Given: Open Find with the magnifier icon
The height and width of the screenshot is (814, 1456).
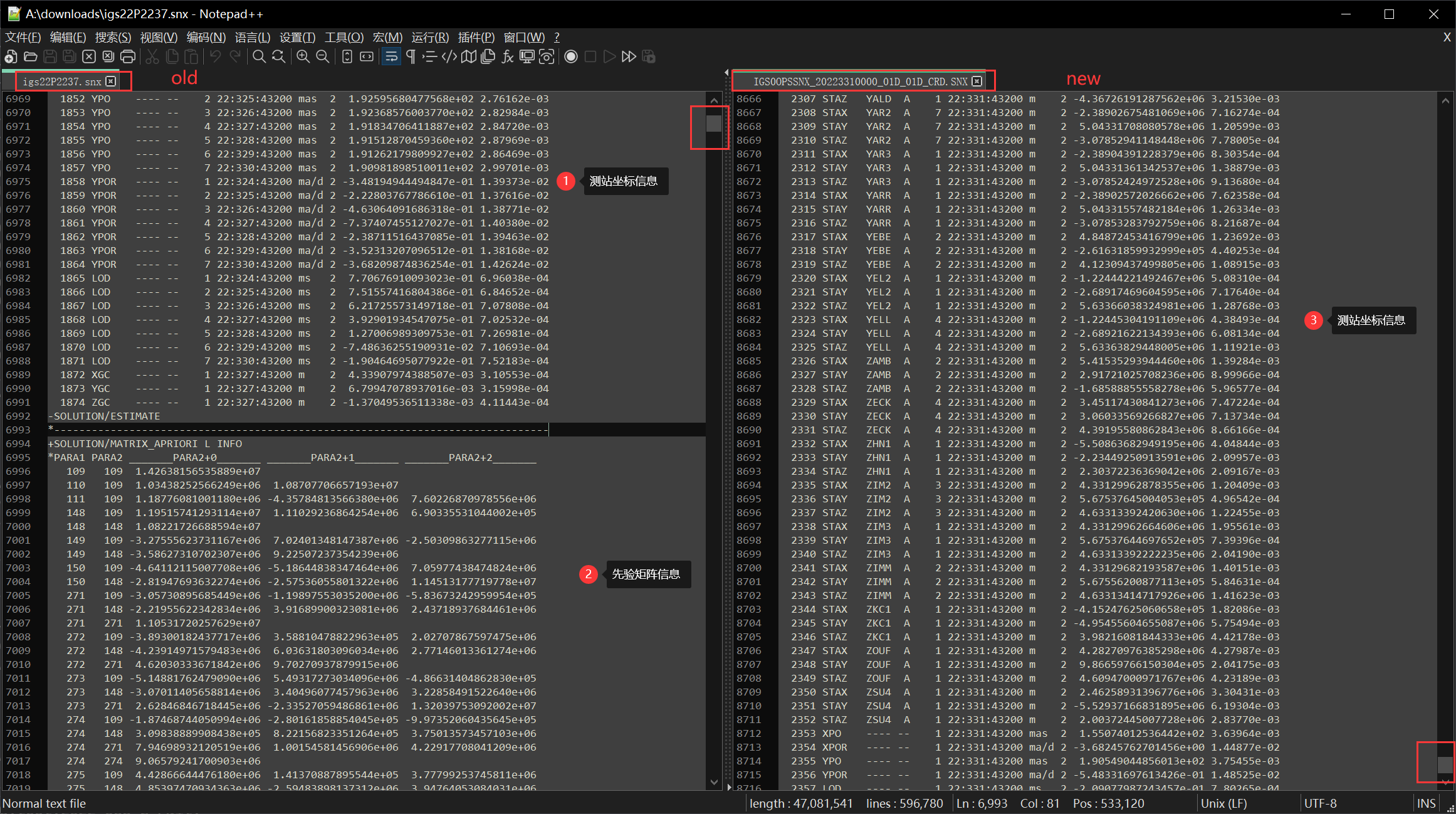Looking at the screenshot, I should (x=259, y=57).
